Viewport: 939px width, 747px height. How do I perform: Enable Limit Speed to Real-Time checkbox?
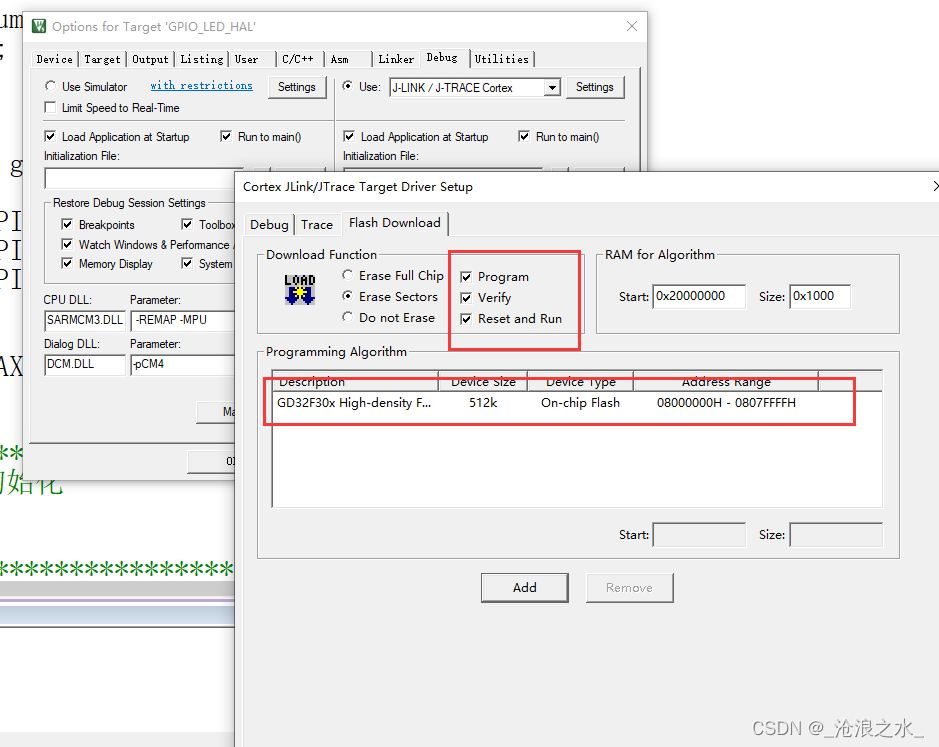(x=50, y=108)
